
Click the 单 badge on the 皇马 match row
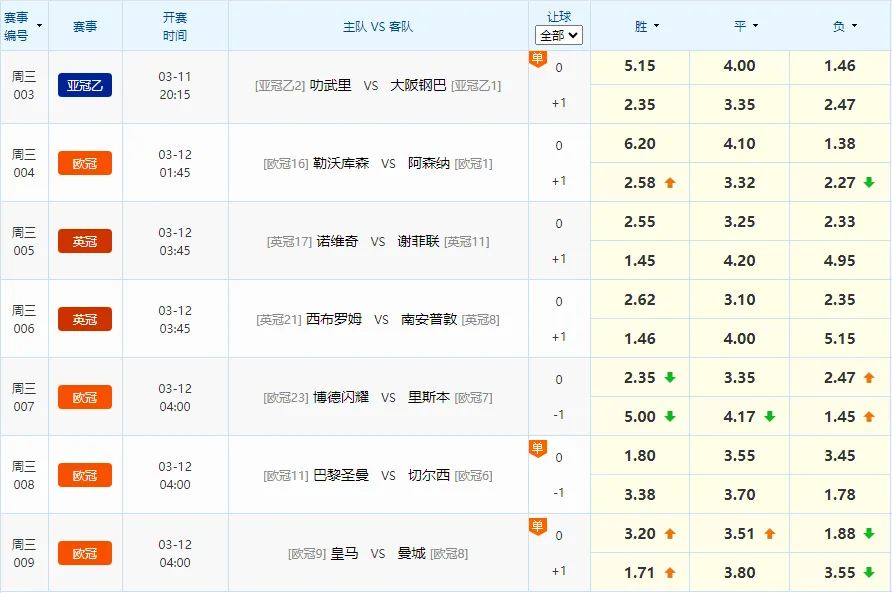click(537, 527)
